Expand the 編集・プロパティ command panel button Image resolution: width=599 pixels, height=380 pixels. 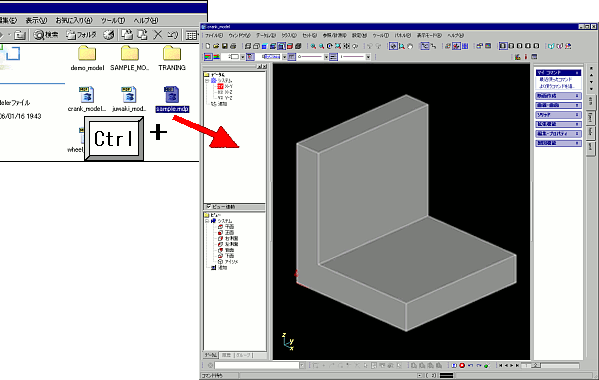[x=558, y=134]
